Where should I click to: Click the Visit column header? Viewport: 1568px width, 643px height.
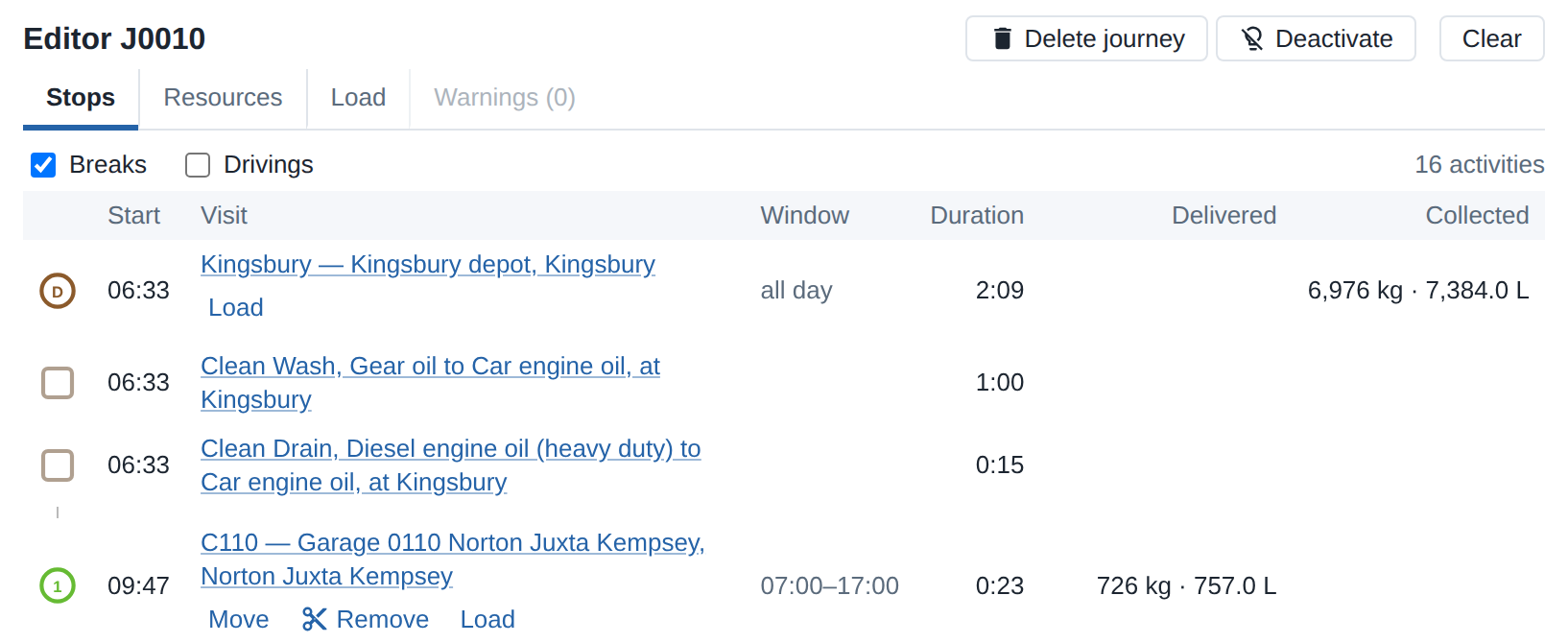[224, 215]
